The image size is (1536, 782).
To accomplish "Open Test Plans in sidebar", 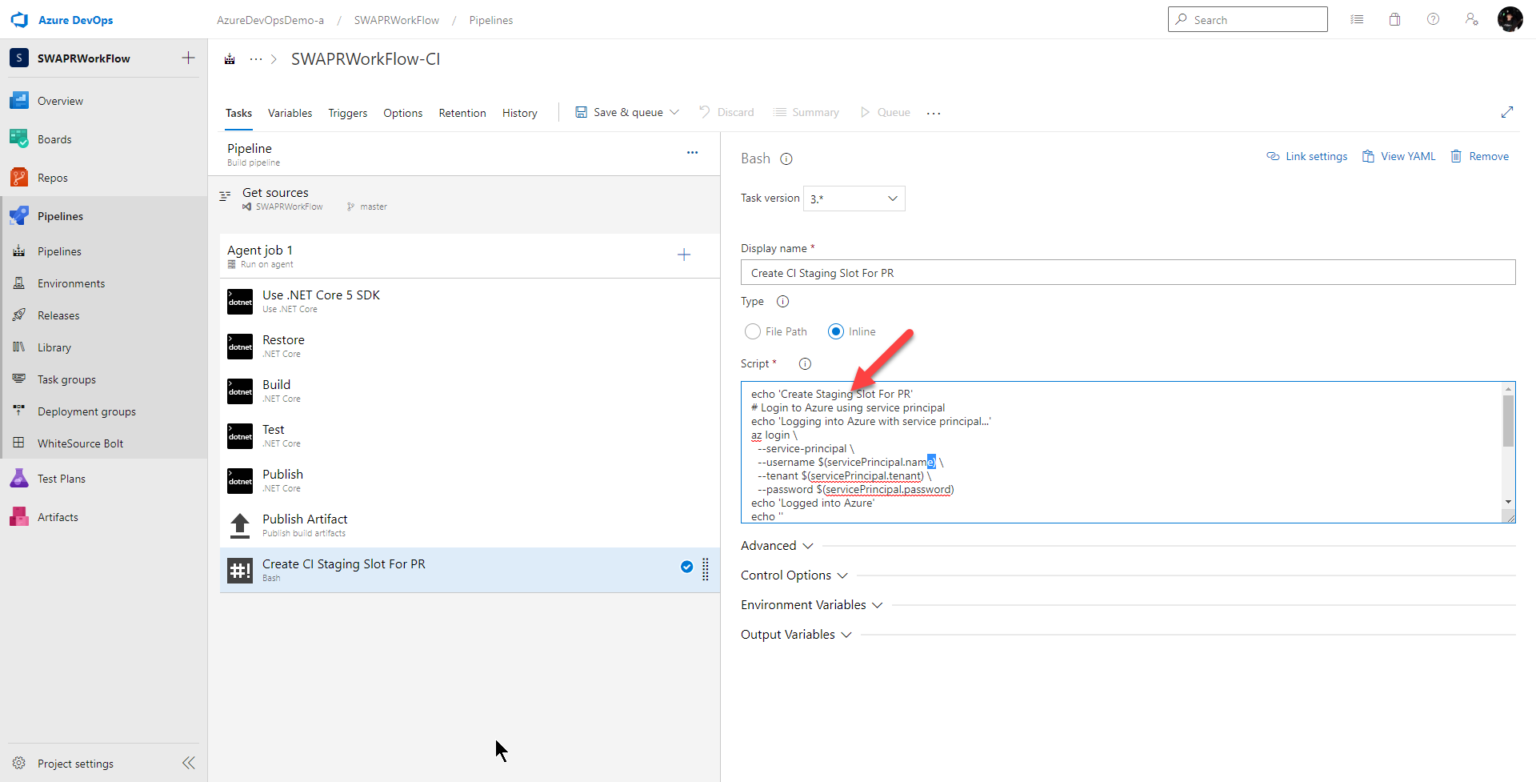I will click(61, 479).
